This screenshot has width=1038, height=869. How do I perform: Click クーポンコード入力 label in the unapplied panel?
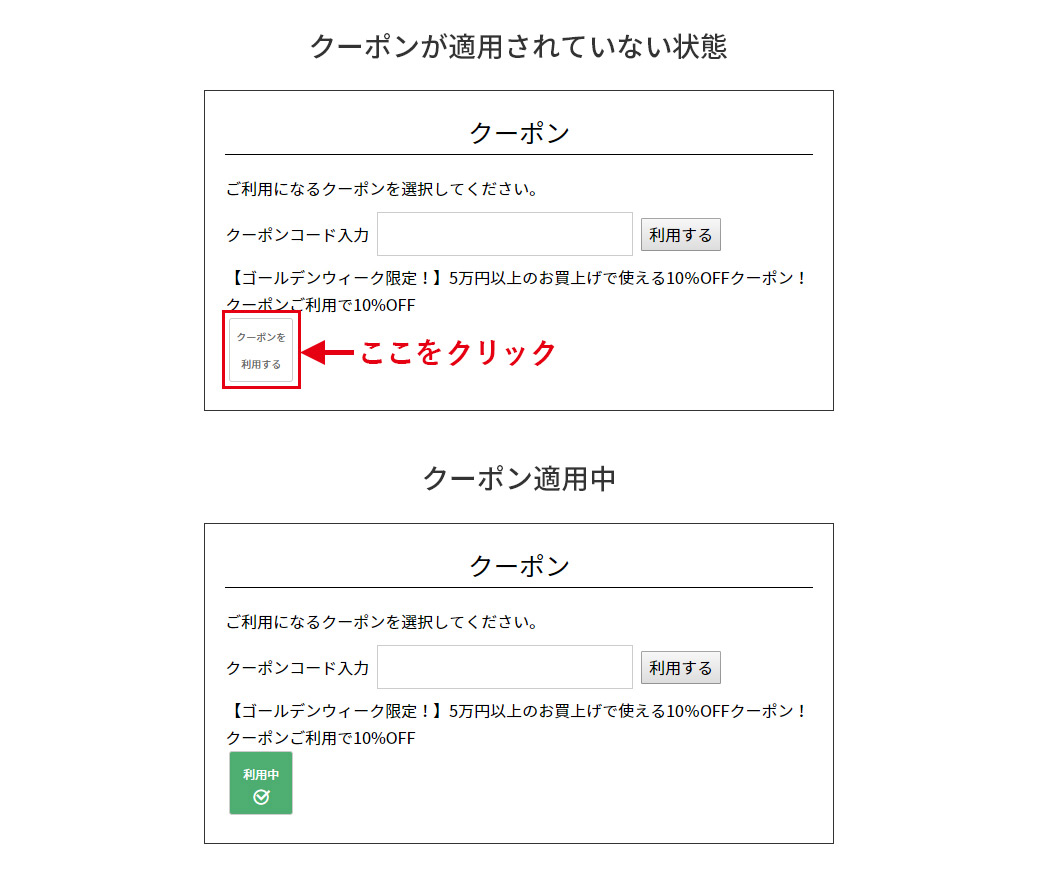(297, 236)
